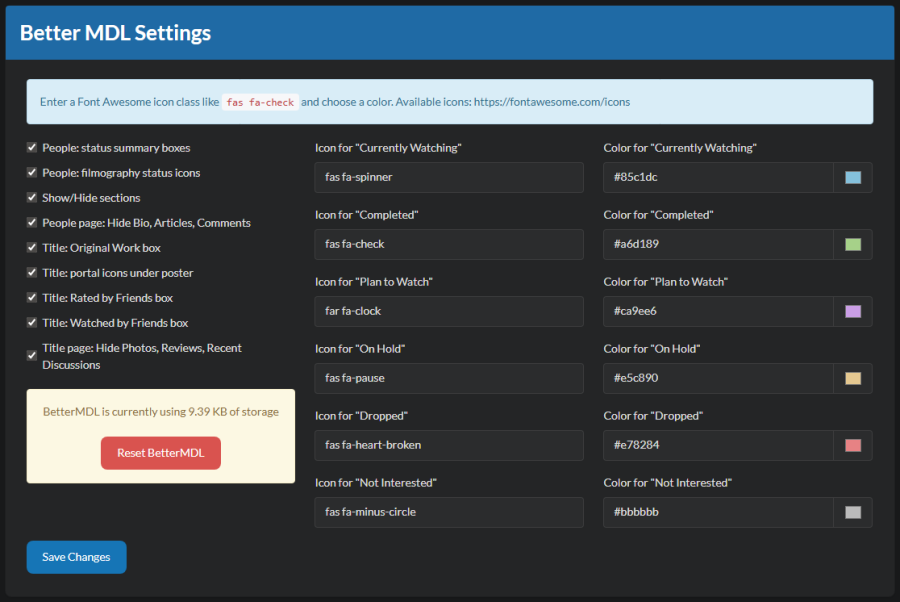Edit the On Hold color hex field
Viewport: 900px width, 602px height.
718,379
